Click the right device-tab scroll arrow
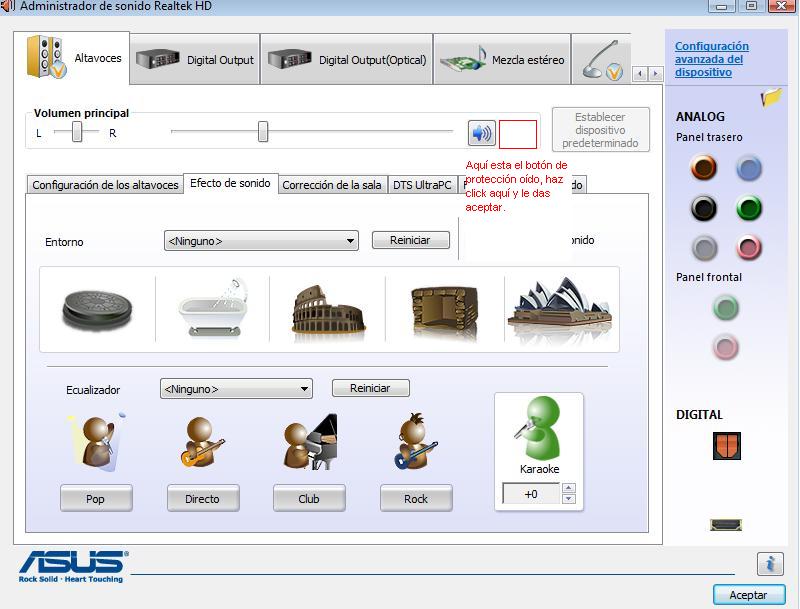 [655, 74]
